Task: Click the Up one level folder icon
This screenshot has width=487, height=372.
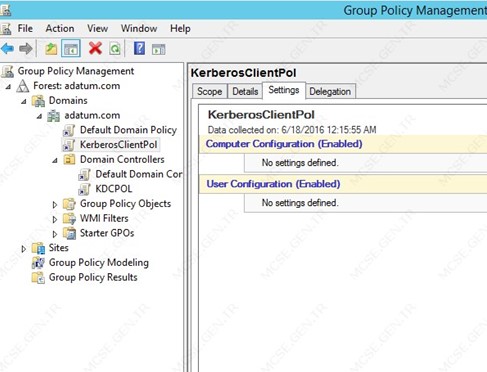Action: coord(51,49)
